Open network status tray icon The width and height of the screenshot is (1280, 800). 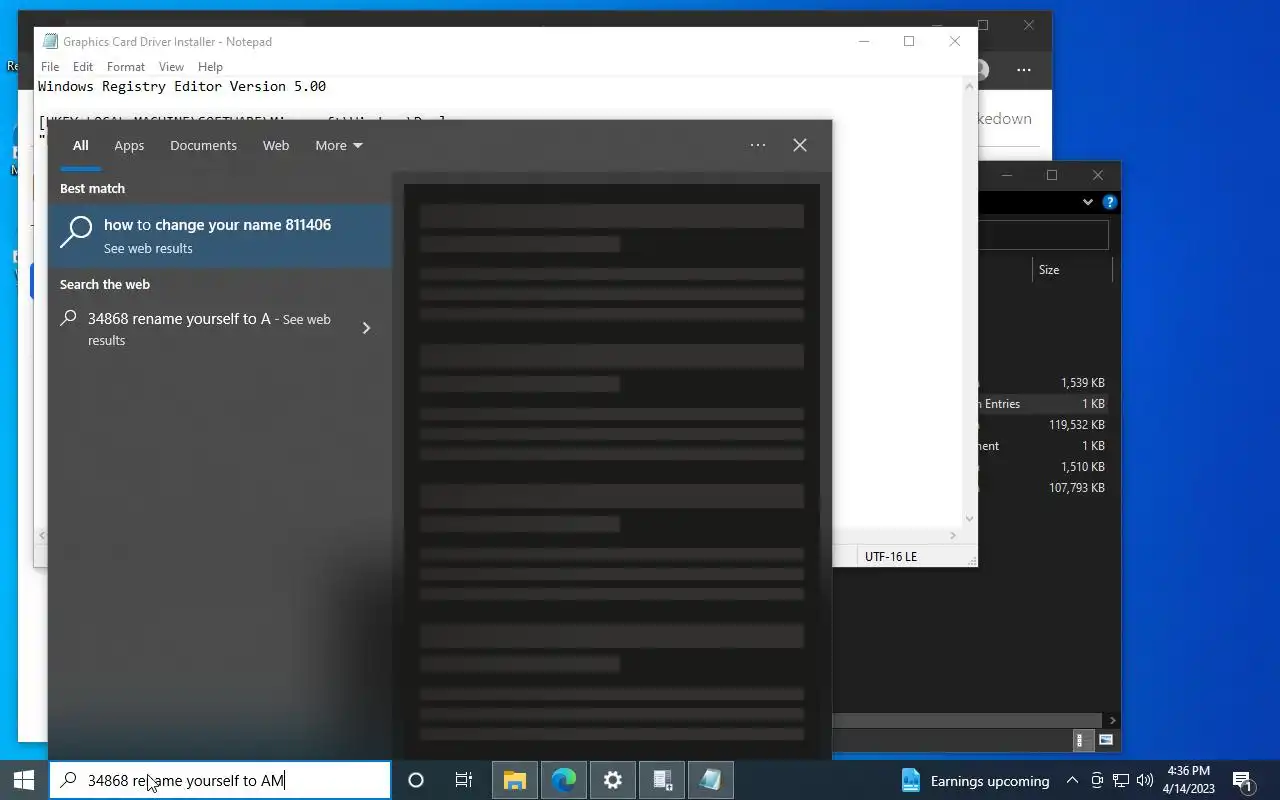tap(1121, 781)
